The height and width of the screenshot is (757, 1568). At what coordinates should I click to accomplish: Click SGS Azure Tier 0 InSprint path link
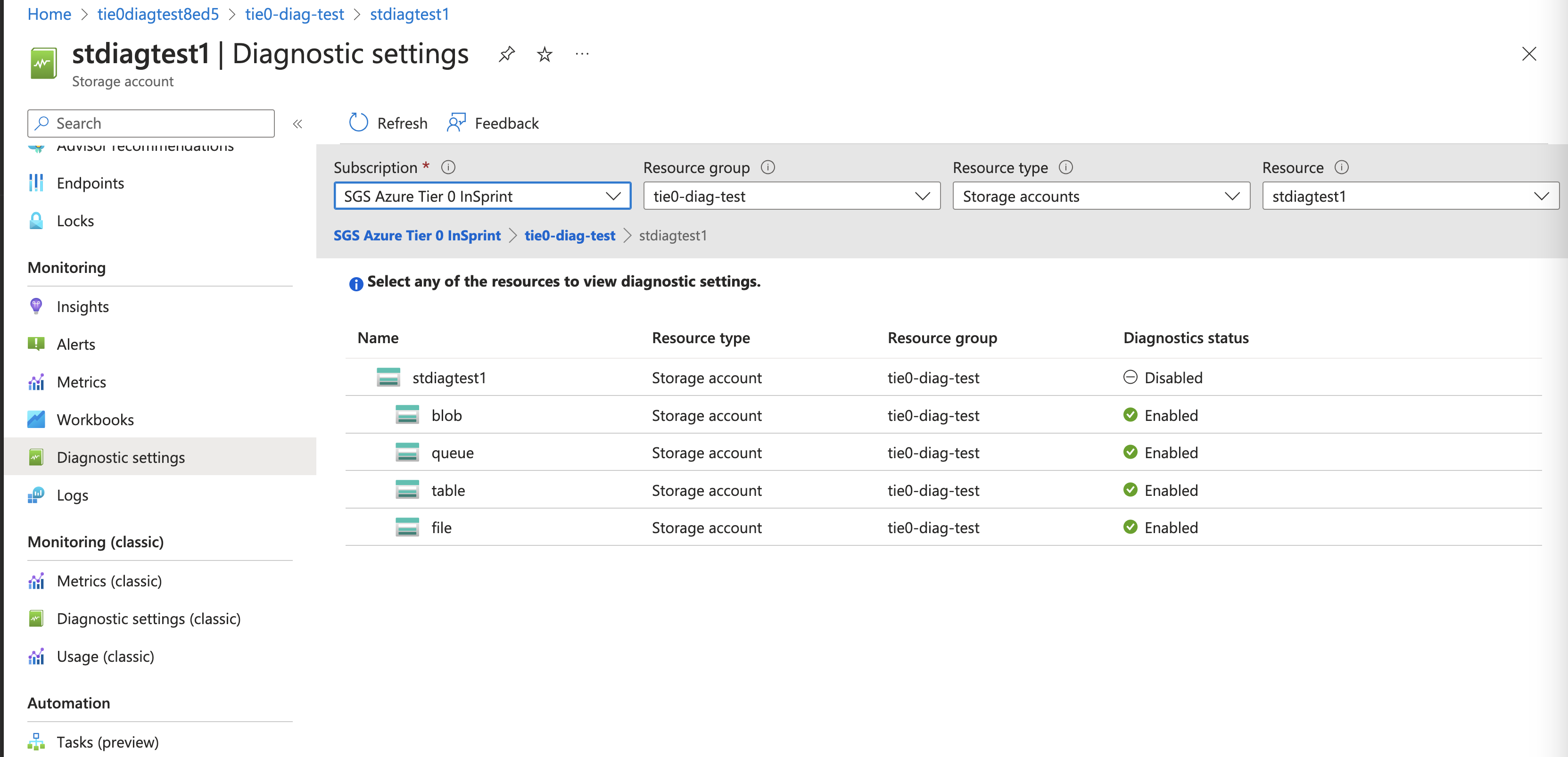(417, 236)
